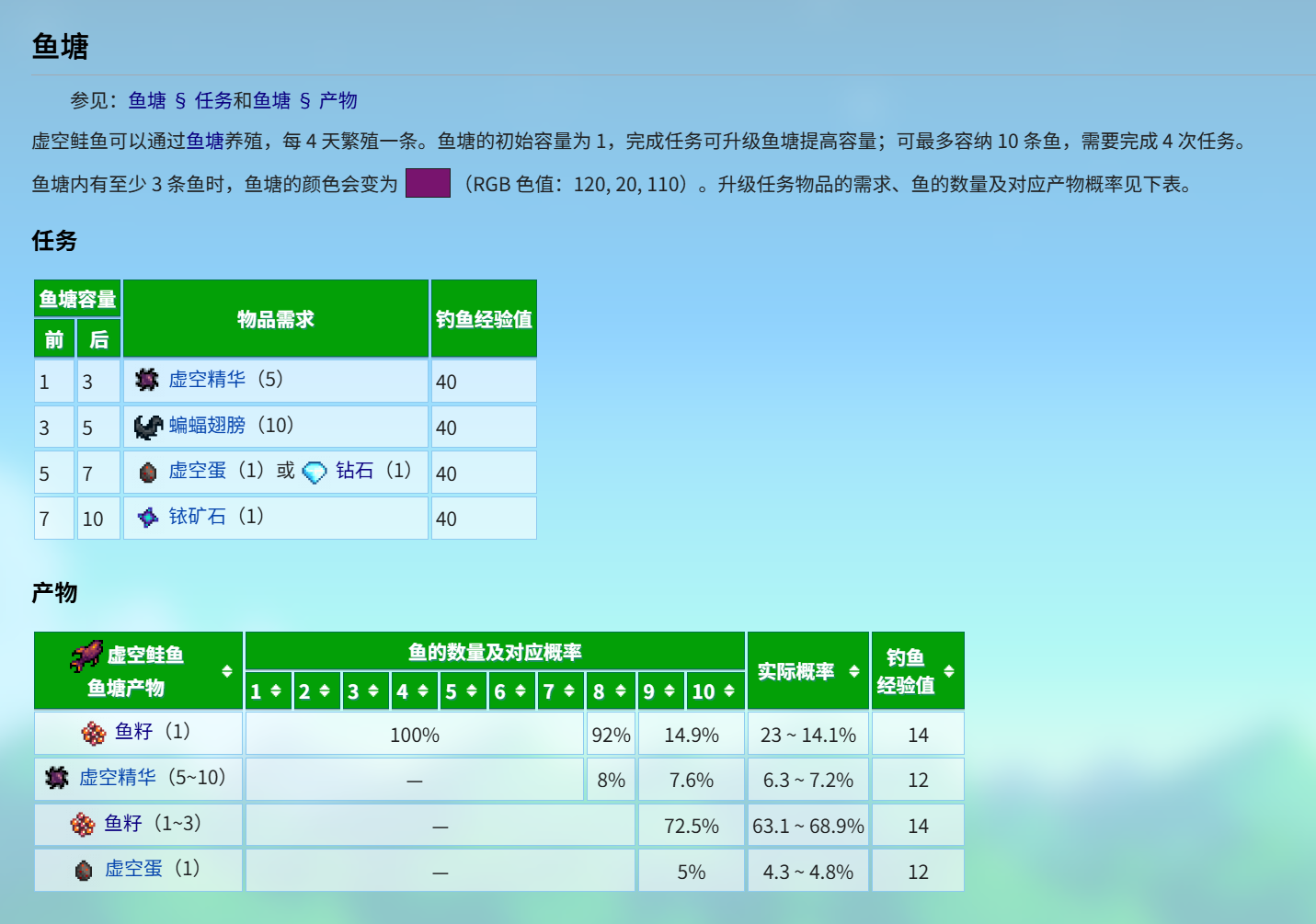The image size is (1316, 924).
Task: Open the 鱼籽 (1) link
Action: [x=133, y=731]
